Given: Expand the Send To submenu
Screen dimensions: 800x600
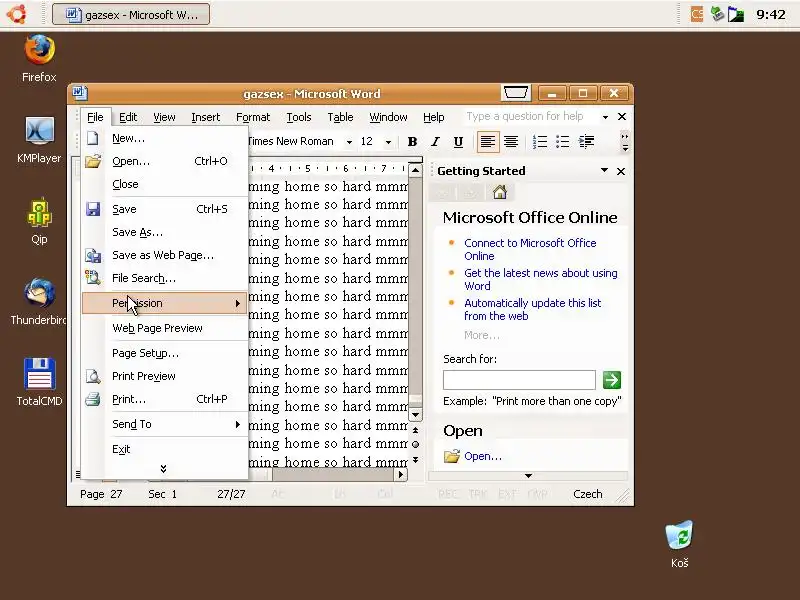Looking at the screenshot, I should (164, 424).
